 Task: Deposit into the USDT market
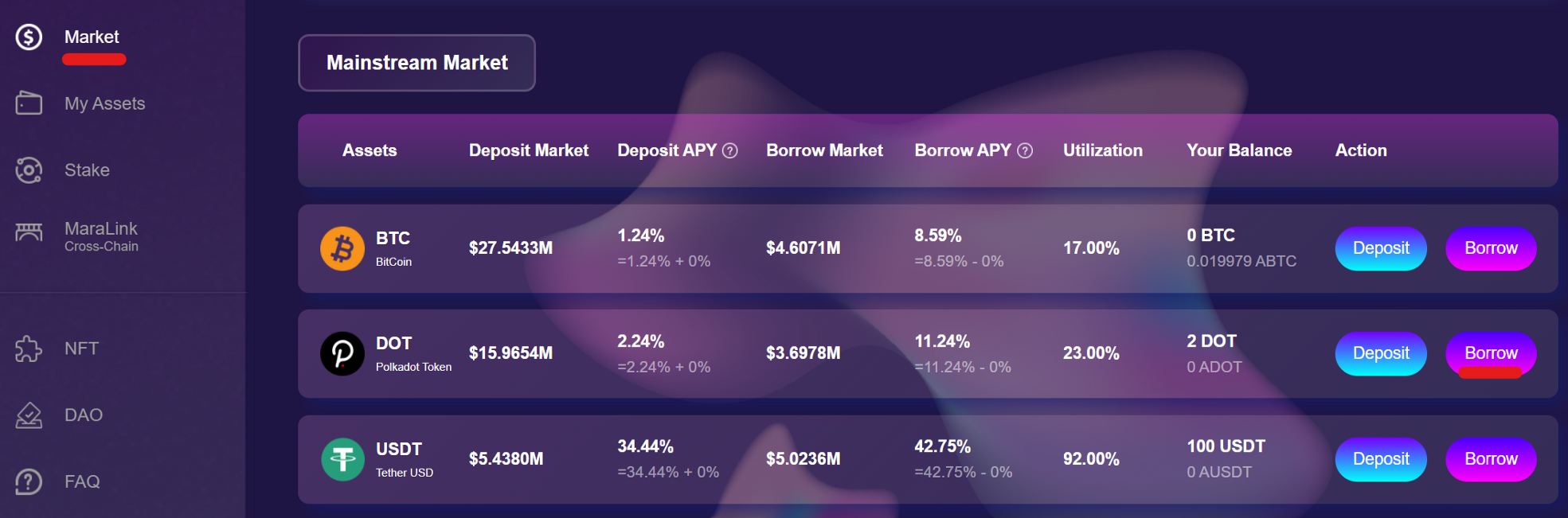click(x=1381, y=459)
